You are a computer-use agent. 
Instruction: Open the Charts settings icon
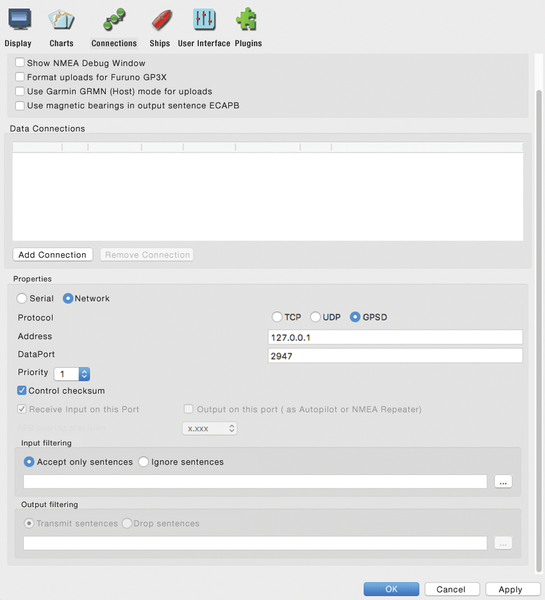[61, 20]
